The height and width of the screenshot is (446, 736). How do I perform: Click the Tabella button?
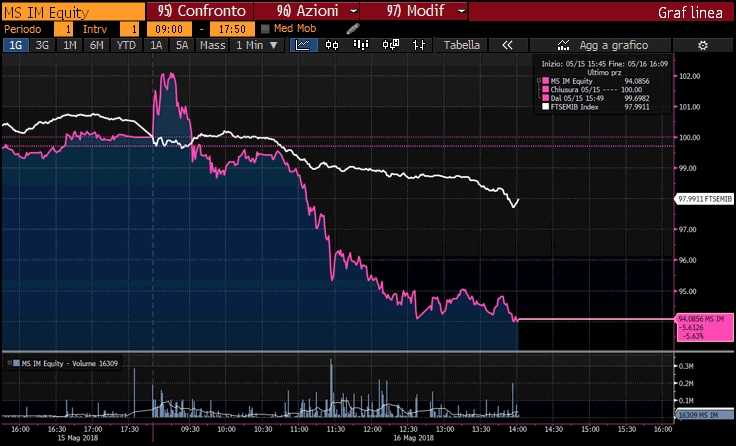pos(461,45)
